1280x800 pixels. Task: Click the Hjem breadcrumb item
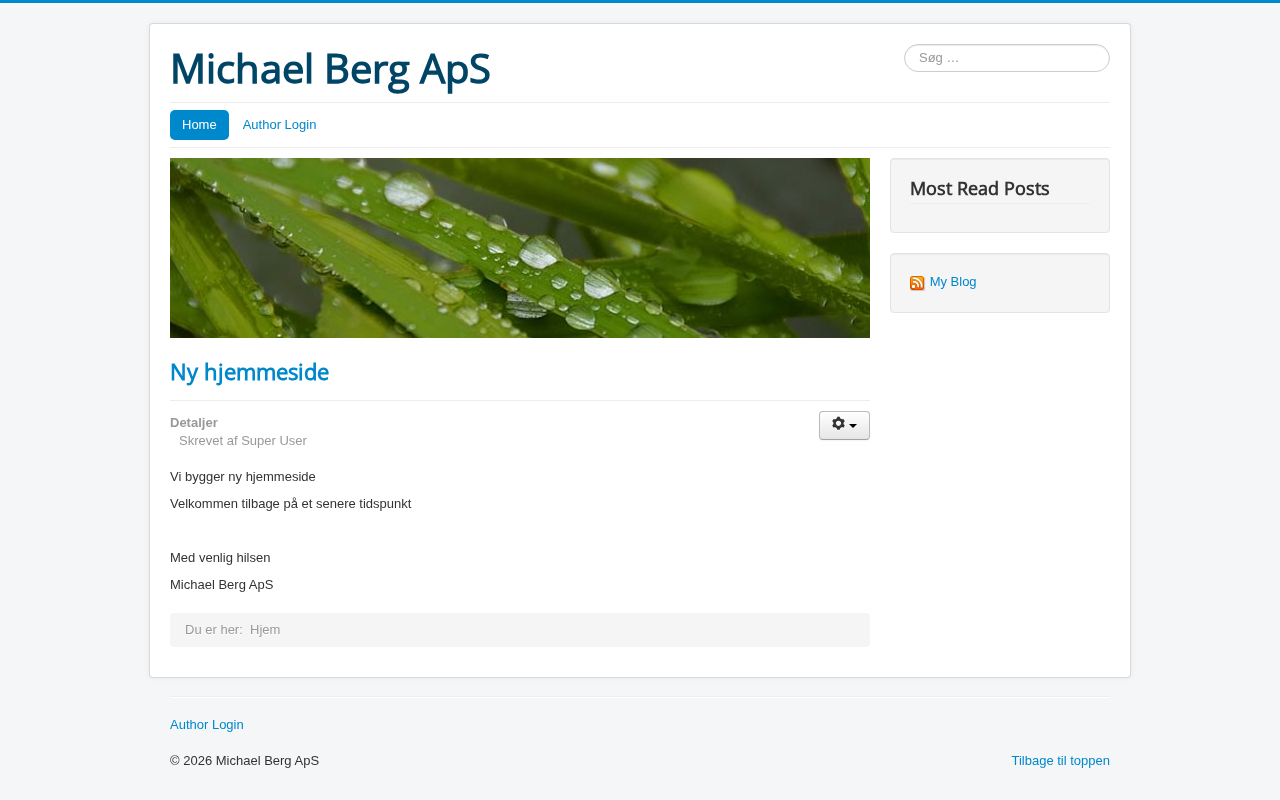[x=265, y=629]
